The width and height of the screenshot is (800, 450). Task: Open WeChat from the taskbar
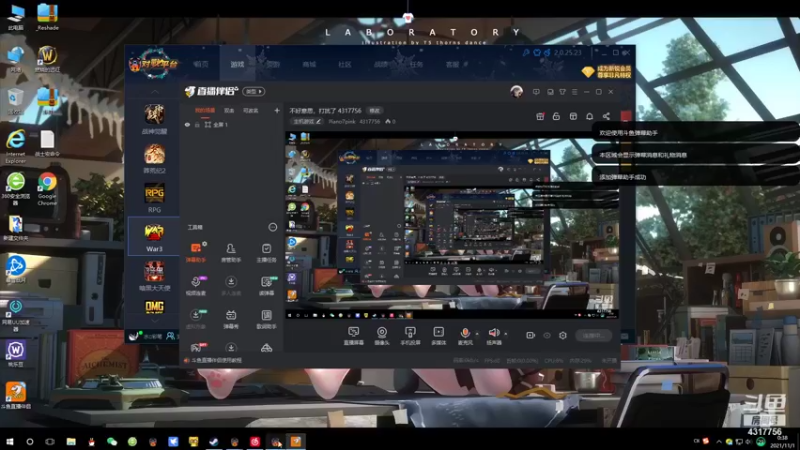112,441
